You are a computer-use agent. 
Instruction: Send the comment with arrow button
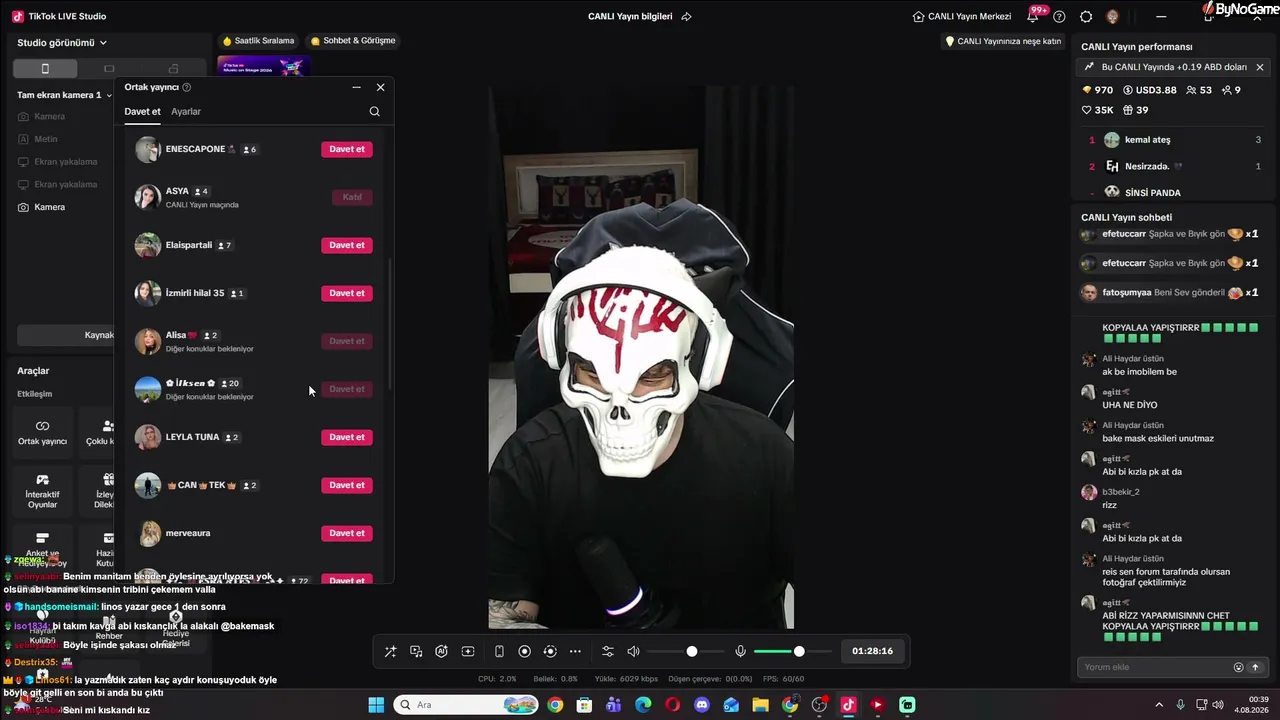pos(1255,667)
